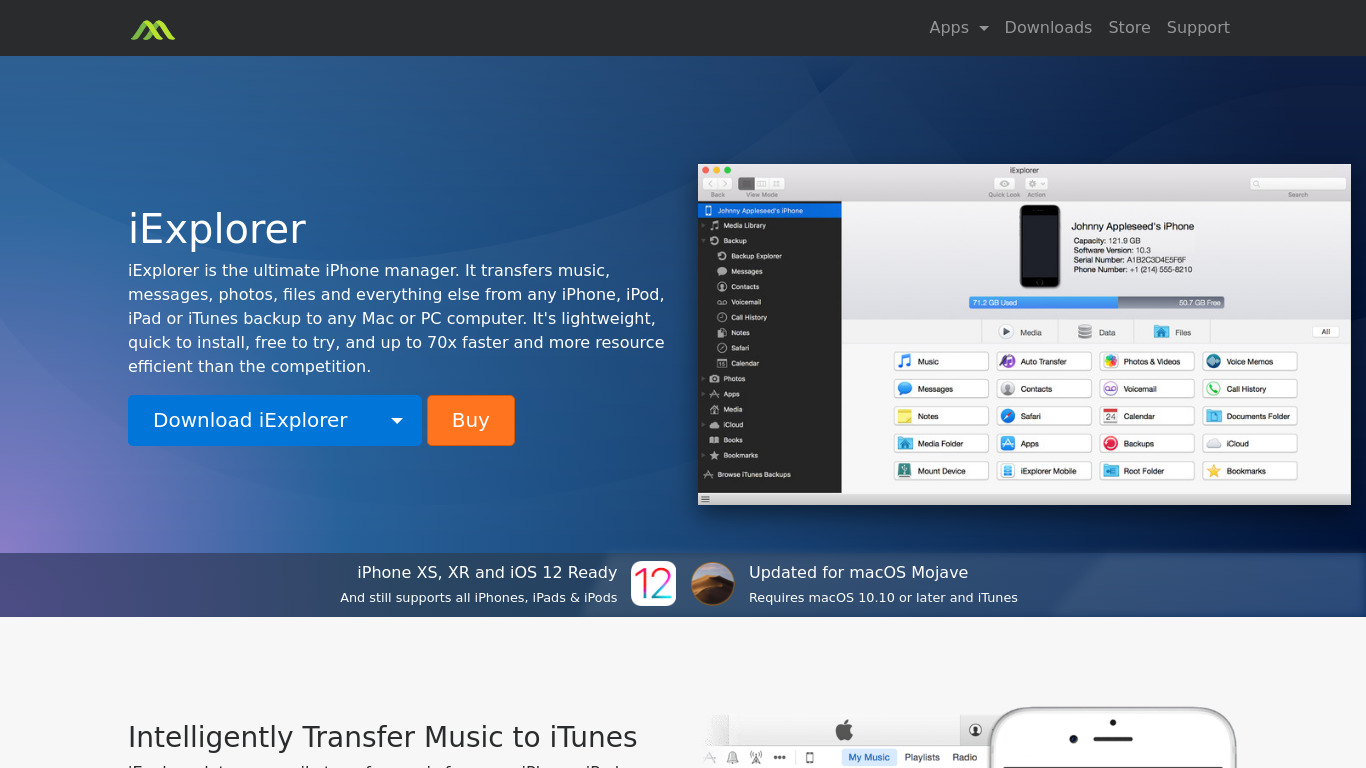Collapse the Backup sidebar section
Screen dimensions: 1366x768
tap(703, 241)
